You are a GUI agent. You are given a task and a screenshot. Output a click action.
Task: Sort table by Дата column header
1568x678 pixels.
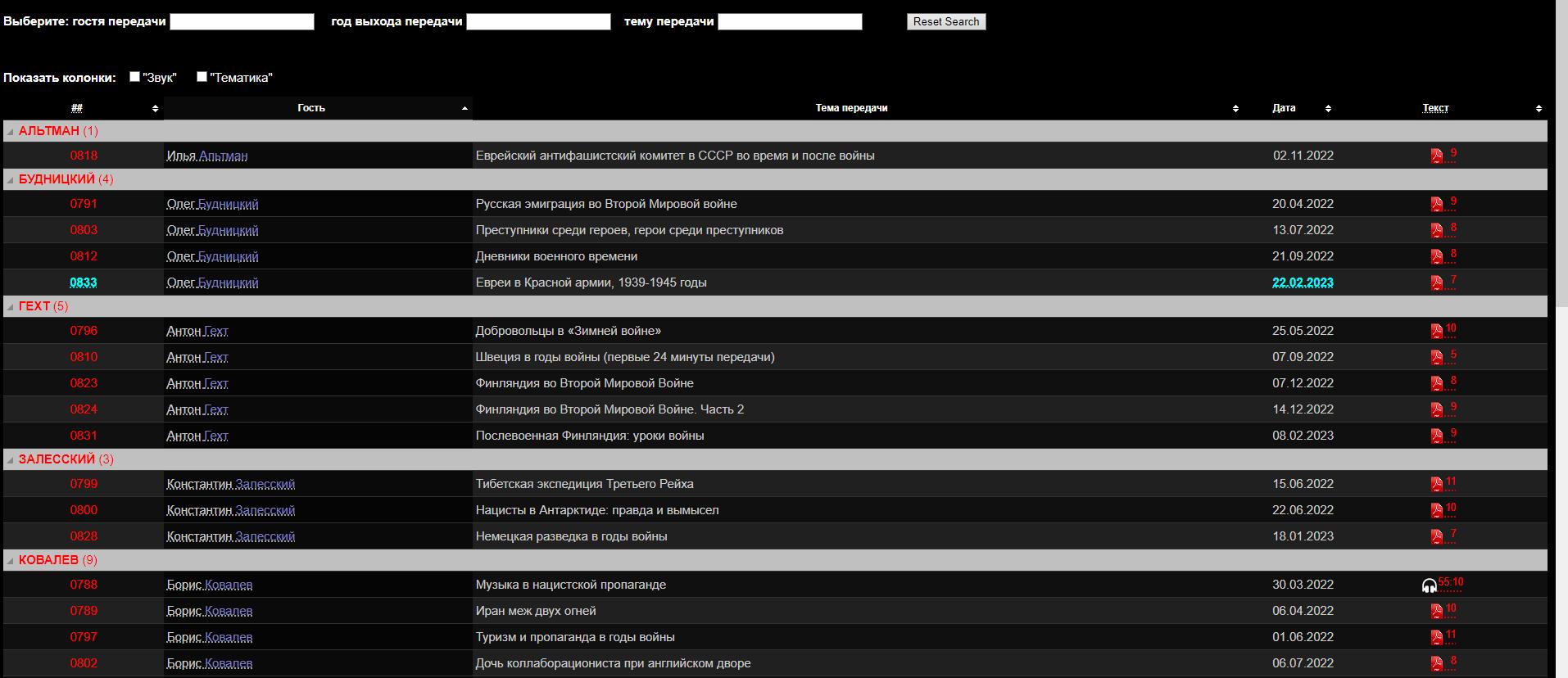click(1284, 108)
